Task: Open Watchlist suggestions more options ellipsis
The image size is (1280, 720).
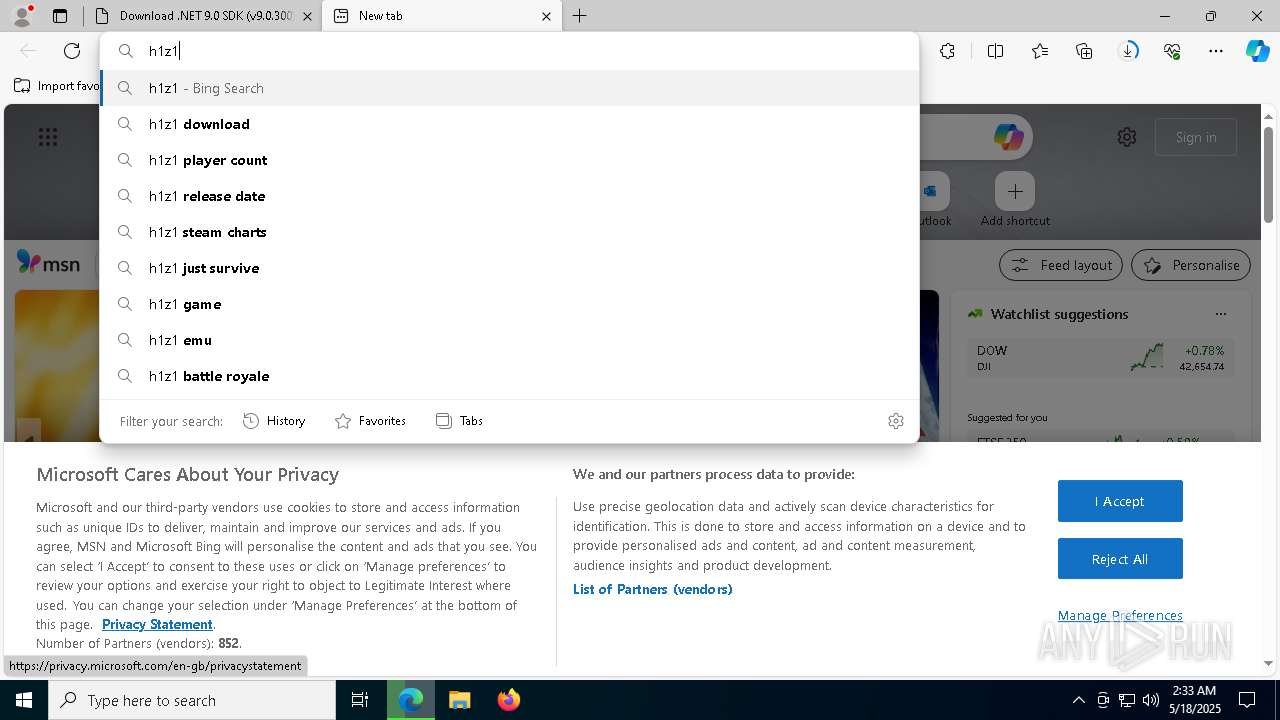Action: click(x=1220, y=314)
